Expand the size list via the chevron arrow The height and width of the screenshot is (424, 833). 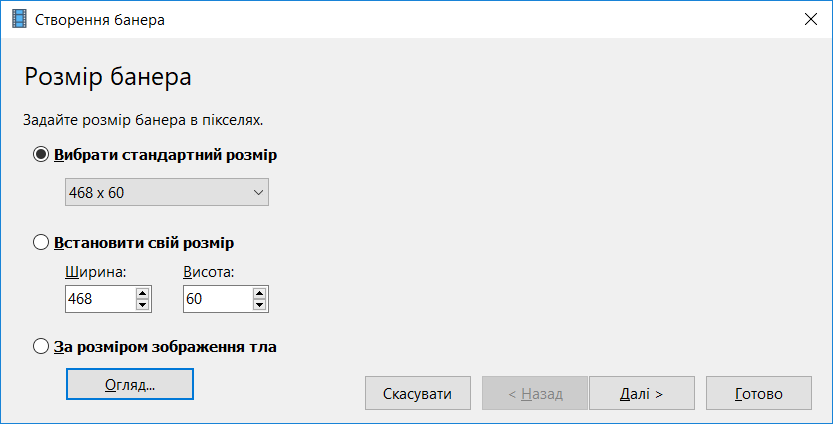[x=258, y=192]
